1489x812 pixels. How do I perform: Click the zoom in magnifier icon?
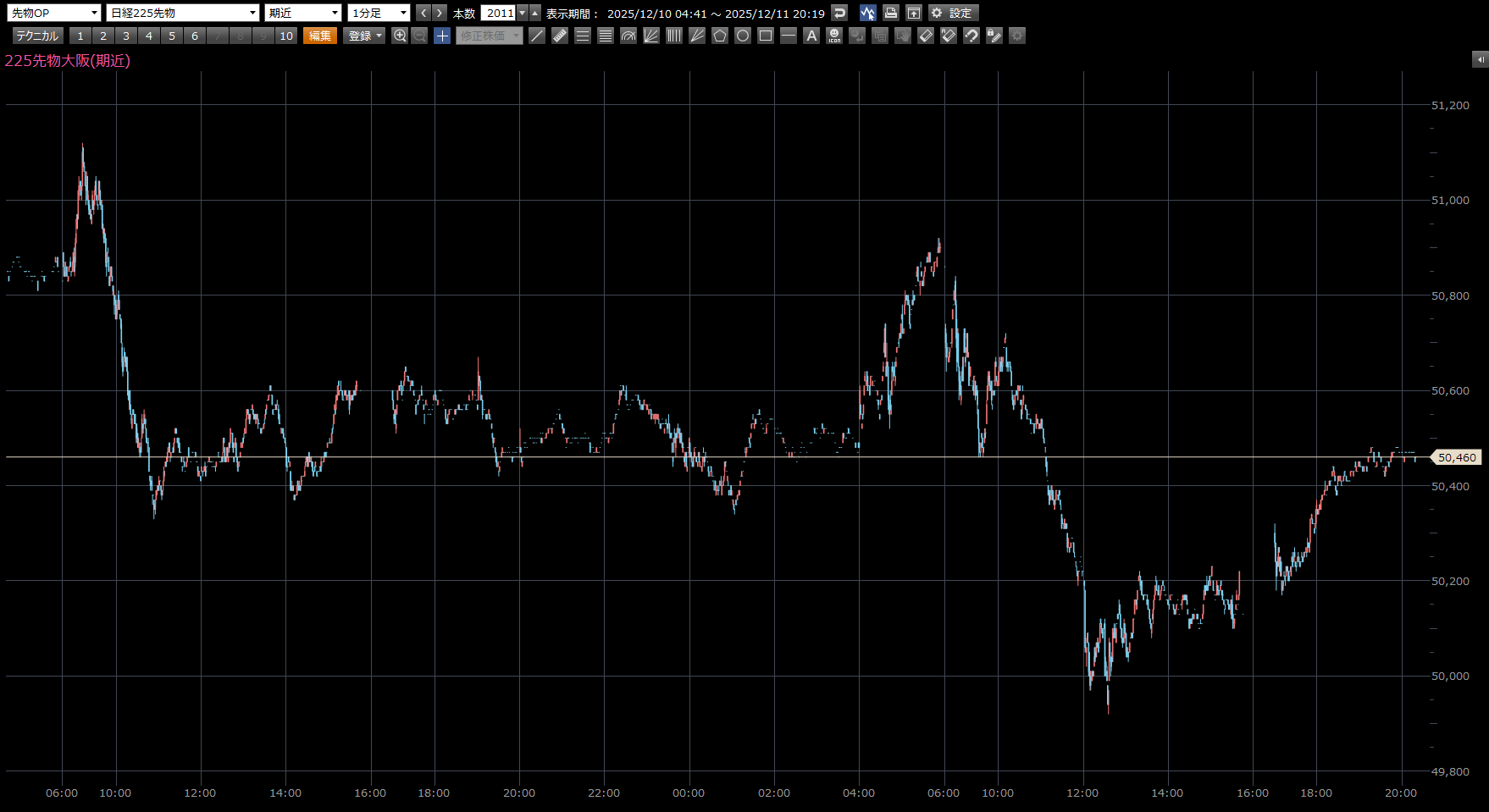pos(400,36)
